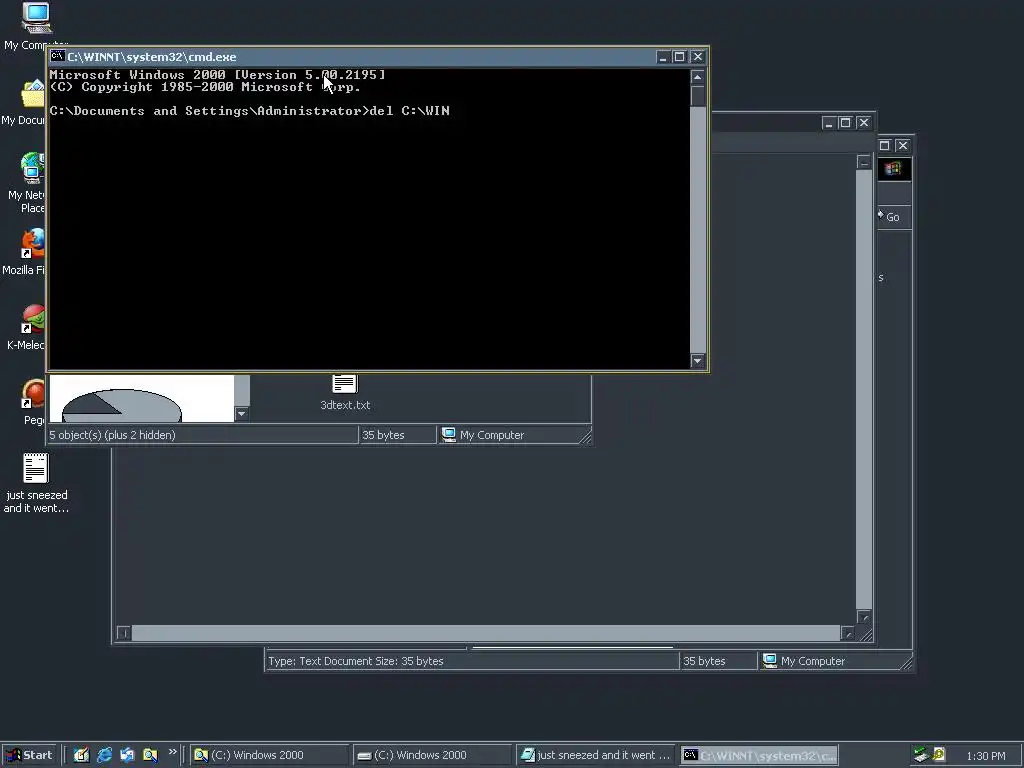Click the preview pane scroll down arrow
1024x768 pixels.
pos(242,413)
